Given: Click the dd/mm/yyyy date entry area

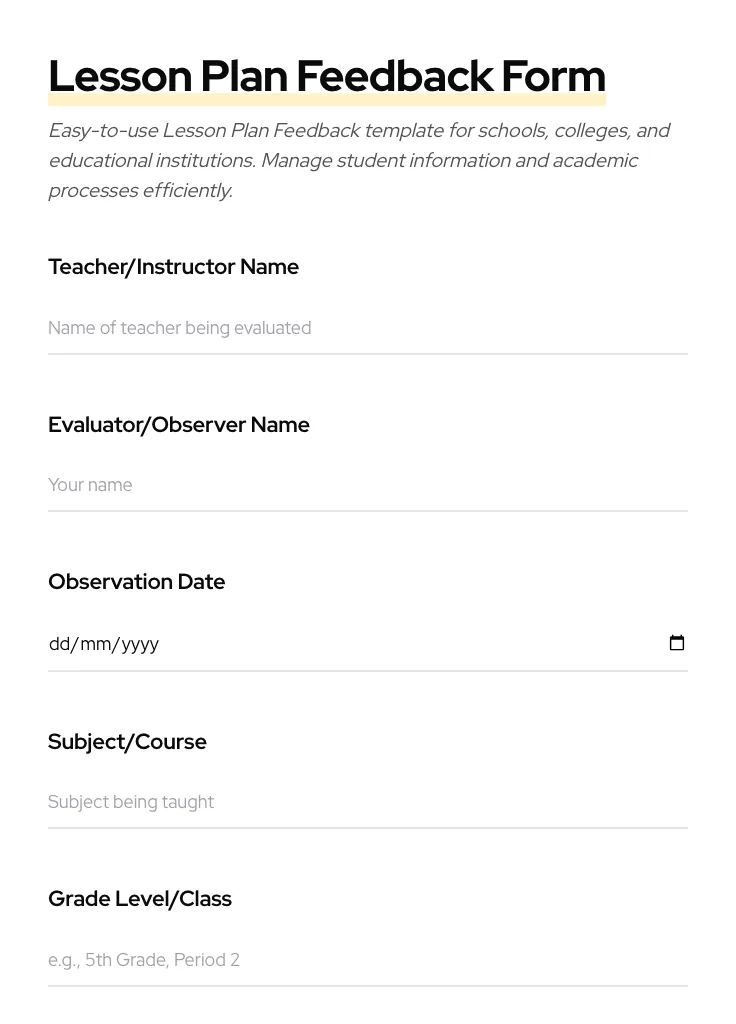Looking at the screenshot, I should [x=104, y=643].
